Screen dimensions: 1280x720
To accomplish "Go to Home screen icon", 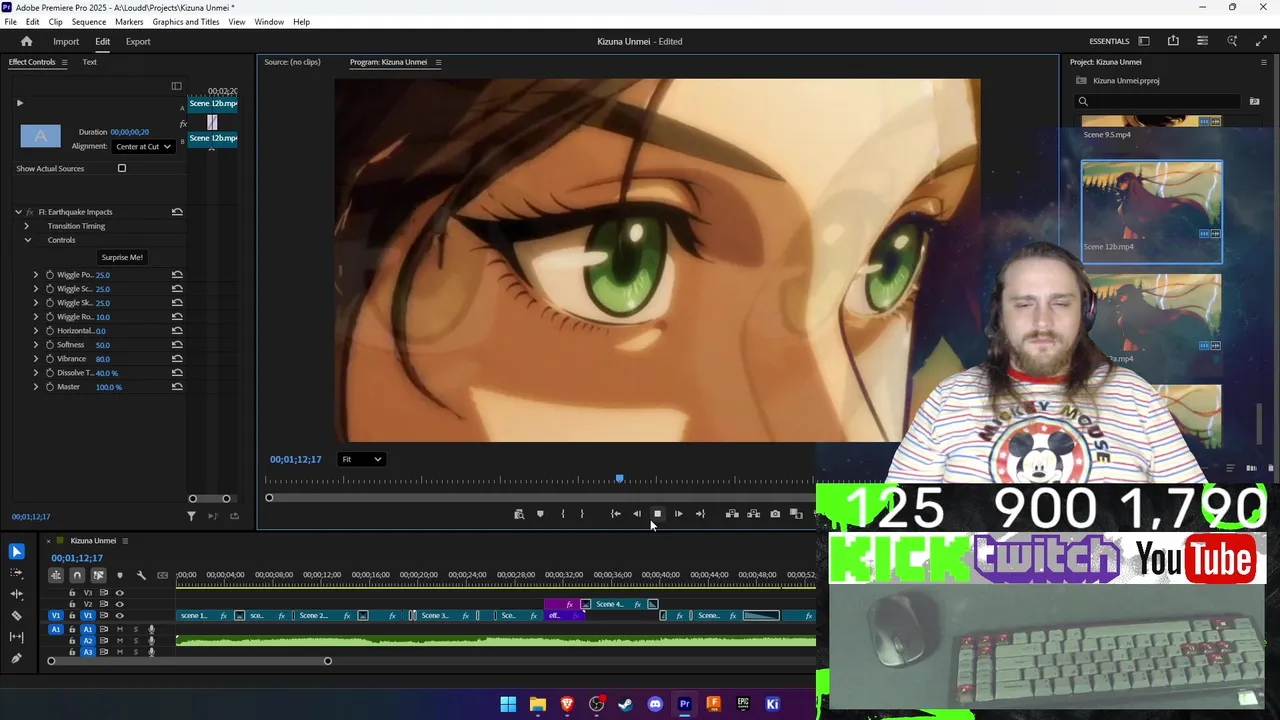I will click(x=27, y=41).
